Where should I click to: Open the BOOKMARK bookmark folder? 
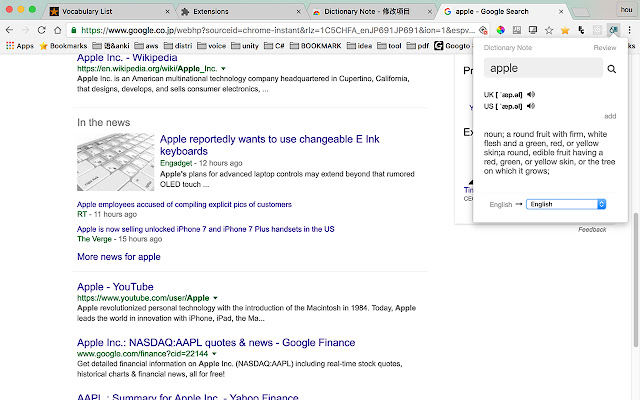[315, 46]
